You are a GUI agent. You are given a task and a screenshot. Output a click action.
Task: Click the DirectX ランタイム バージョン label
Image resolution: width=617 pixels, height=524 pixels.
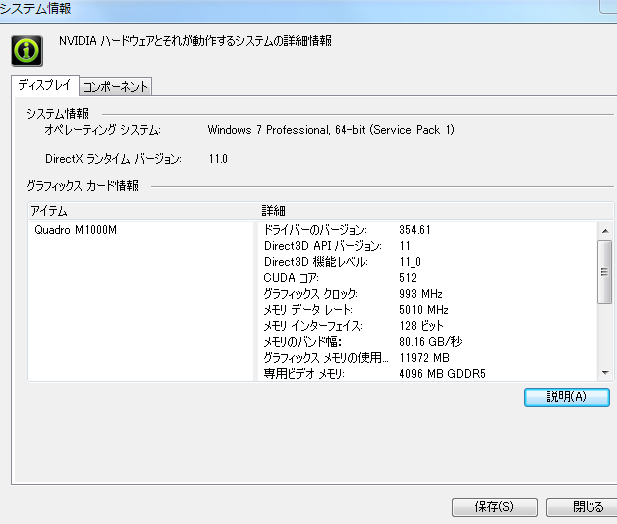point(113,159)
